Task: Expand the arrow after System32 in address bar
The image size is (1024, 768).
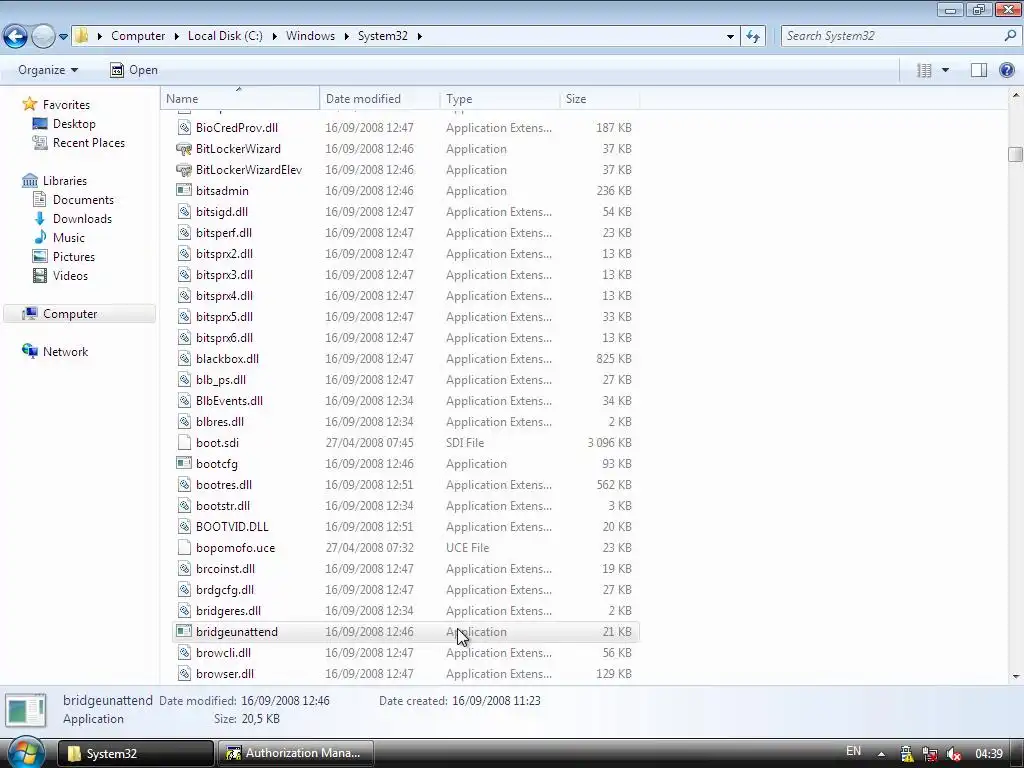Action: [419, 36]
